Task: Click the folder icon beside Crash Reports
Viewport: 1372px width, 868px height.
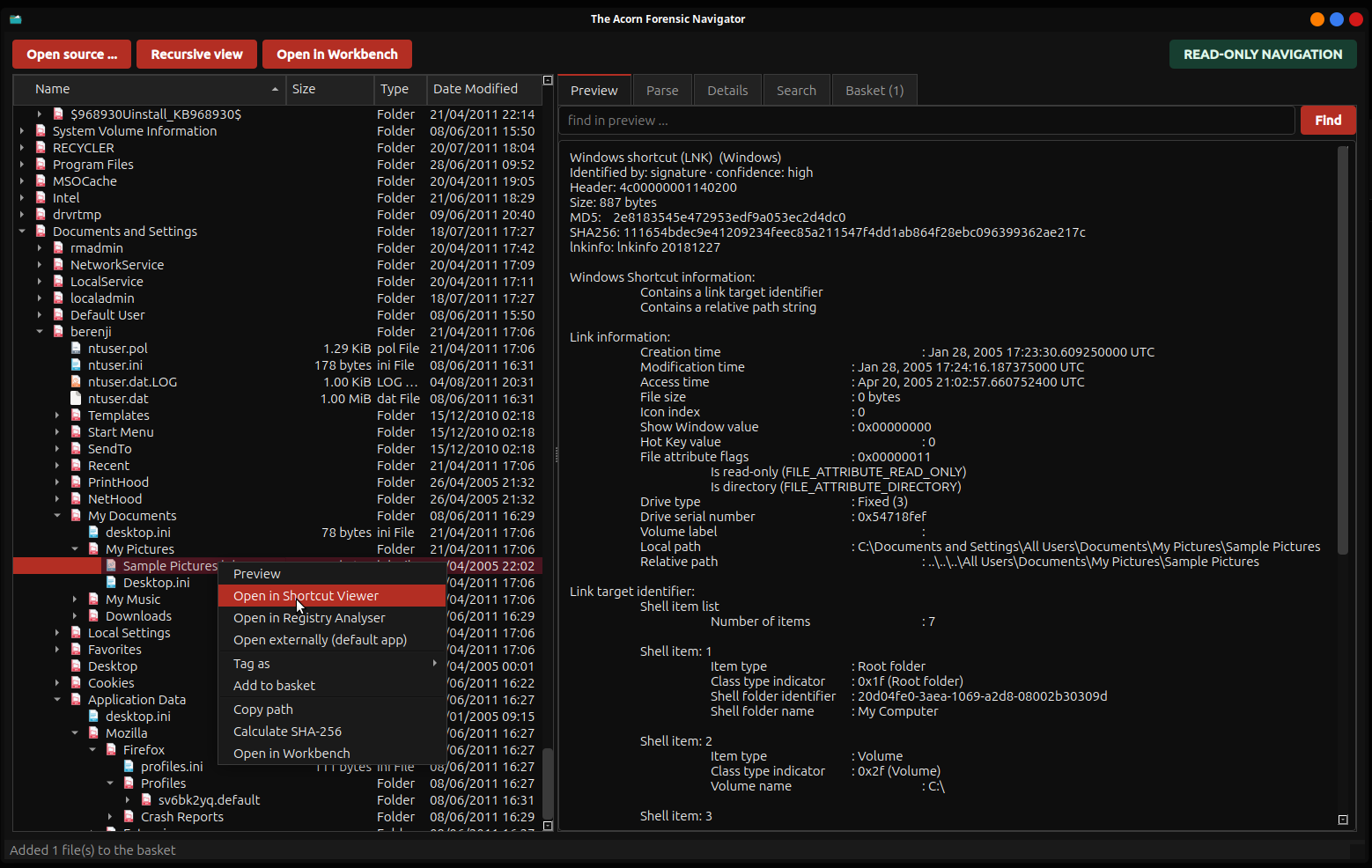Action: pyautogui.click(x=129, y=817)
